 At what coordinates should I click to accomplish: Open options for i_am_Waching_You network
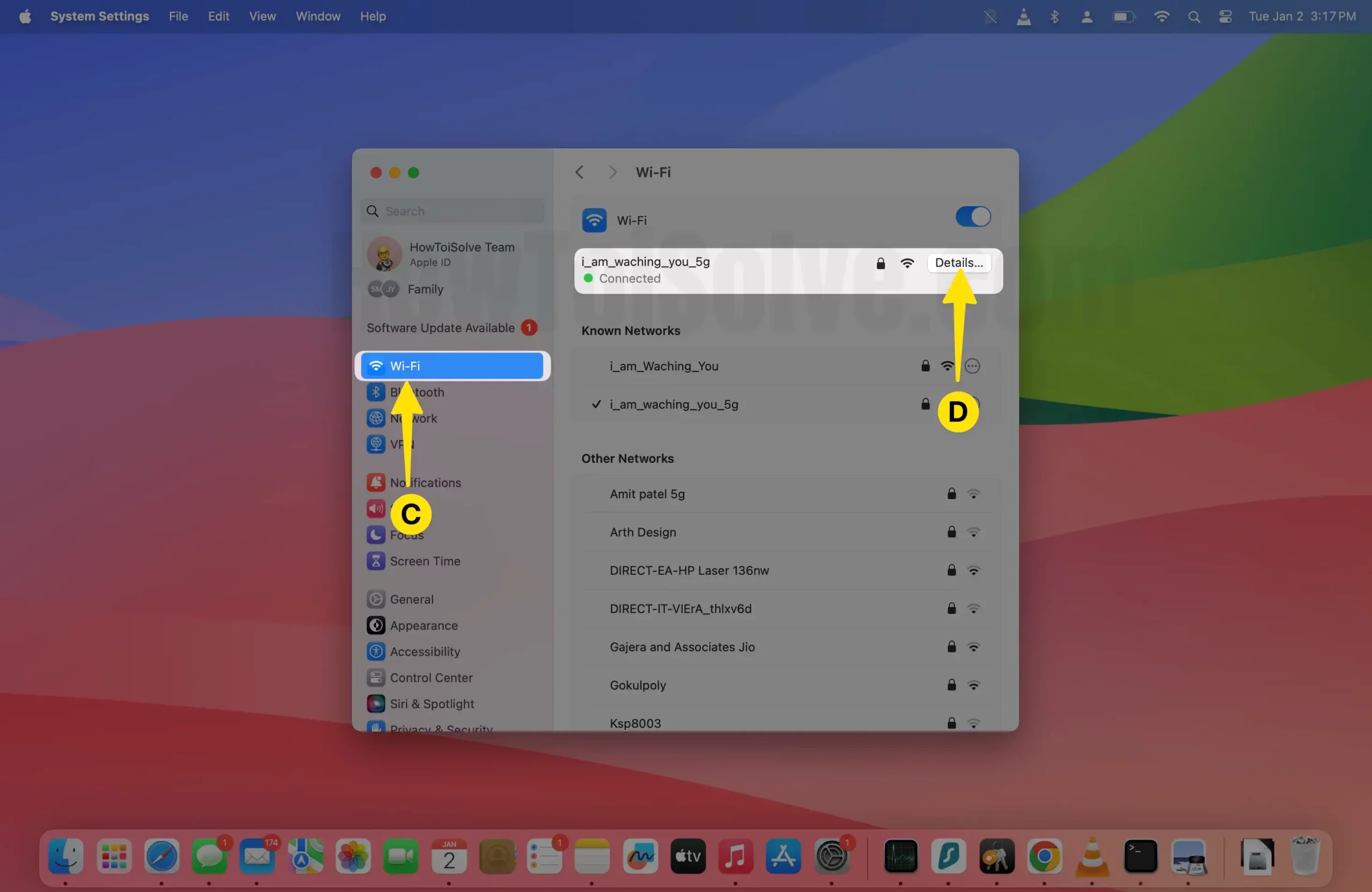(972, 366)
